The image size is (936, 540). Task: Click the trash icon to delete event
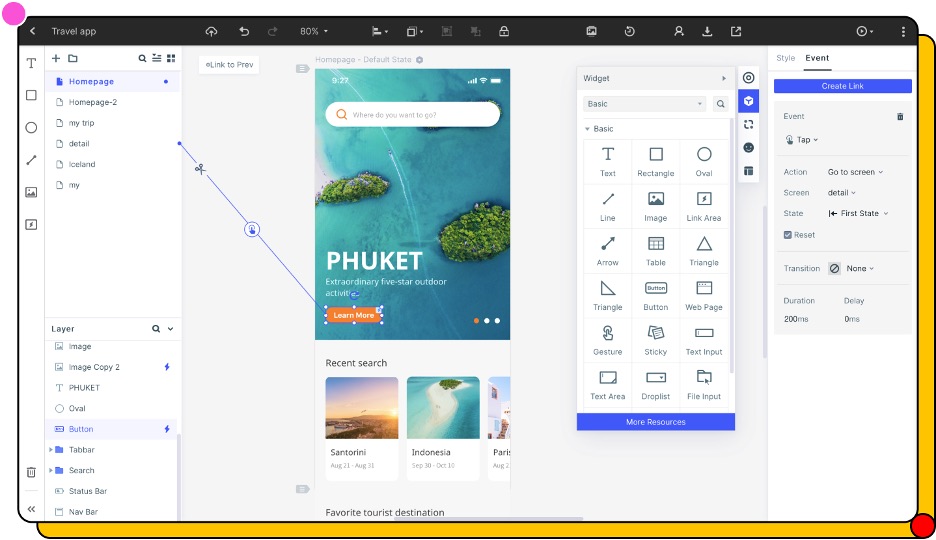pyautogui.click(x=900, y=117)
